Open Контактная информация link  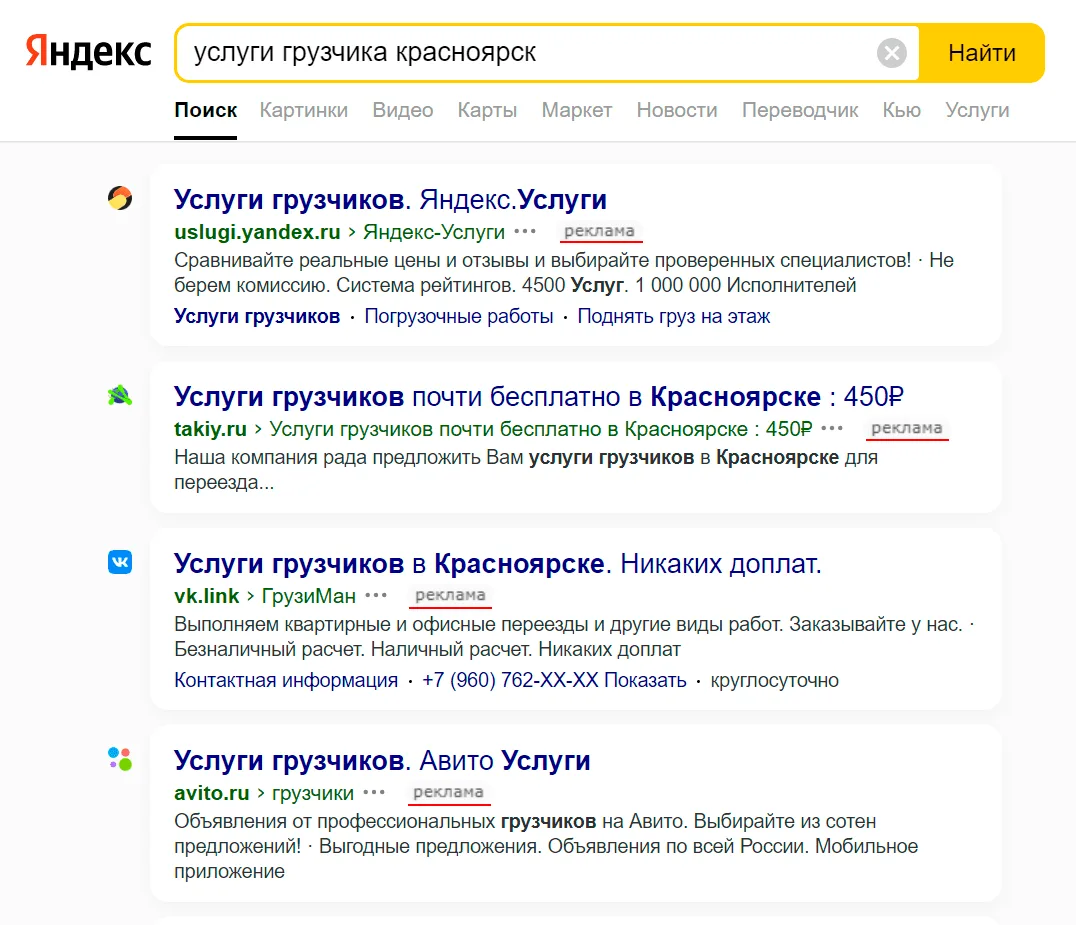[286, 680]
